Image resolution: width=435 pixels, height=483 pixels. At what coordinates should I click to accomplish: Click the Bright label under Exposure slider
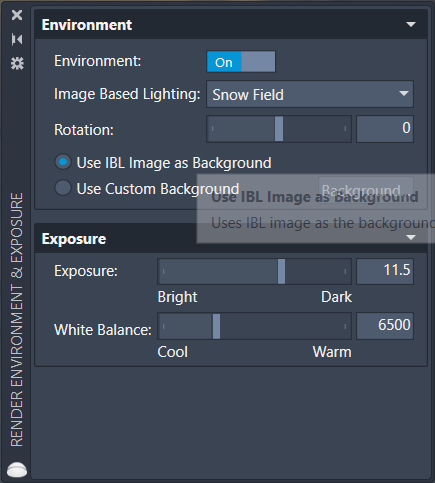point(177,297)
